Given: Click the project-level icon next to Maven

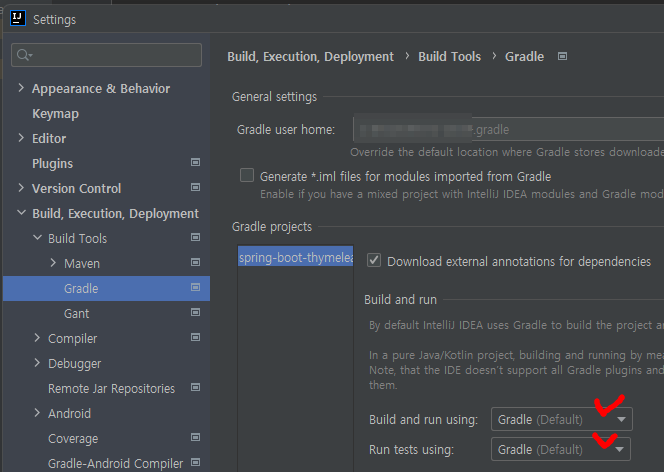Looking at the screenshot, I should pos(195,262).
